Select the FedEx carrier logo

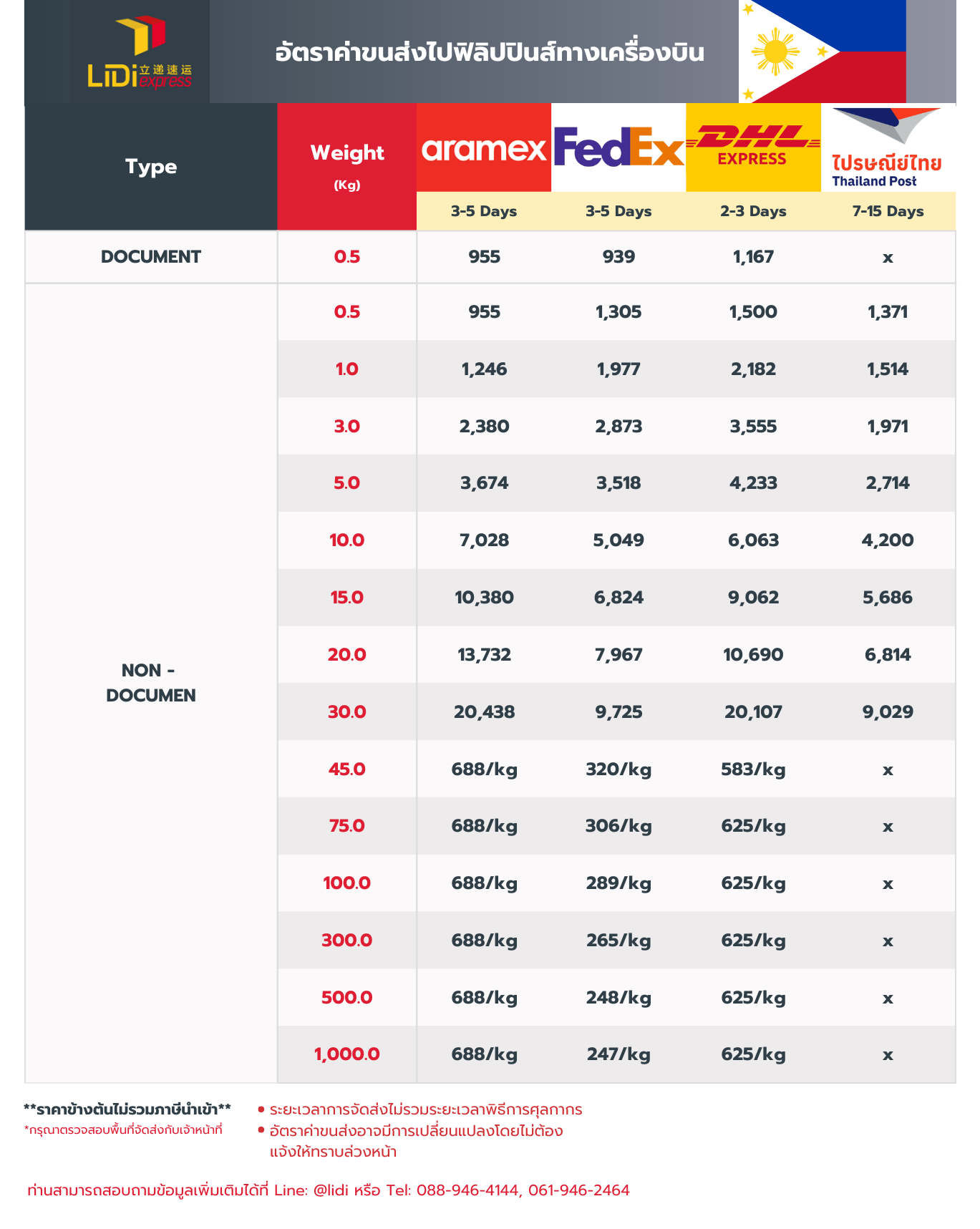point(618,147)
